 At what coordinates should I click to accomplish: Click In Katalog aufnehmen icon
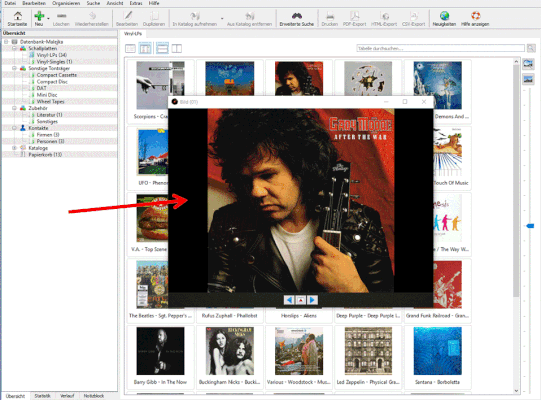click(x=195, y=16)
